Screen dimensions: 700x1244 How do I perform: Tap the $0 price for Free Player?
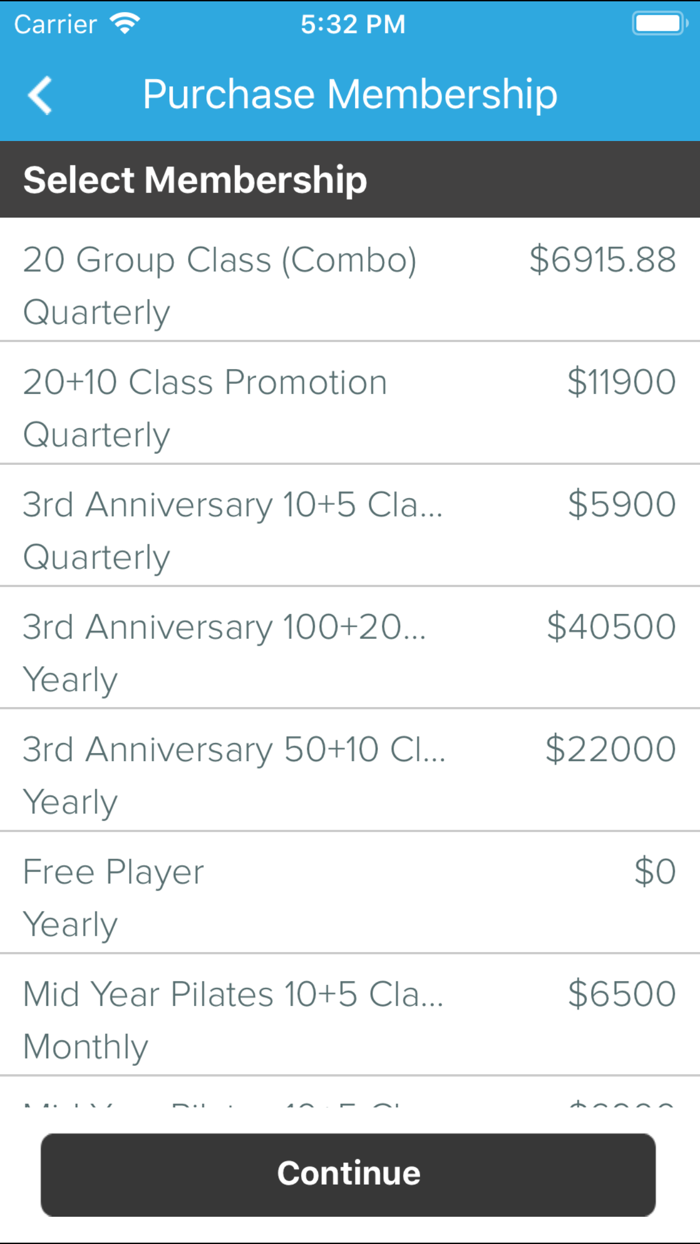pos(655,872)
